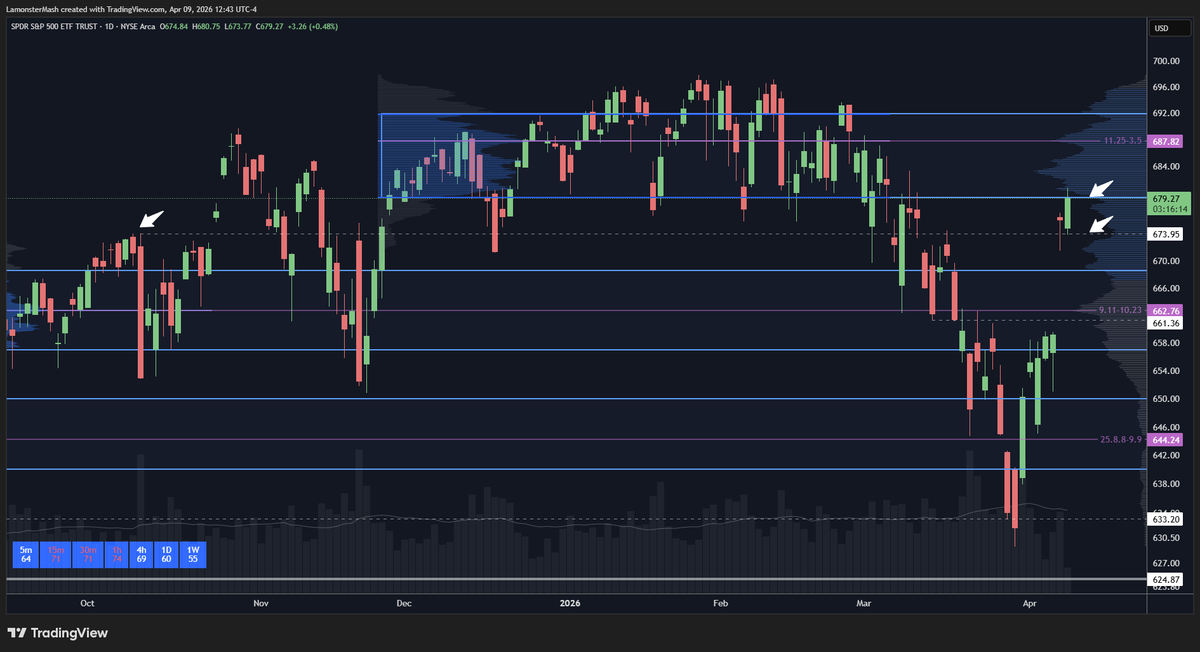
Task: Click the 25.8.8-9.9 line label
Action: click(1121, 439)
